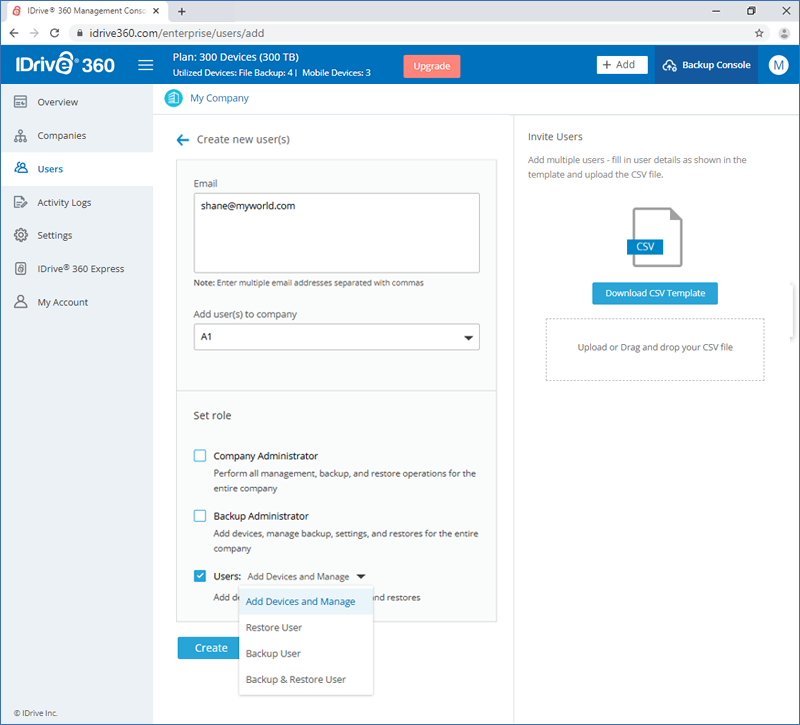Open a new browser tab
Viewport: 800px width, 725px height.
182,11
